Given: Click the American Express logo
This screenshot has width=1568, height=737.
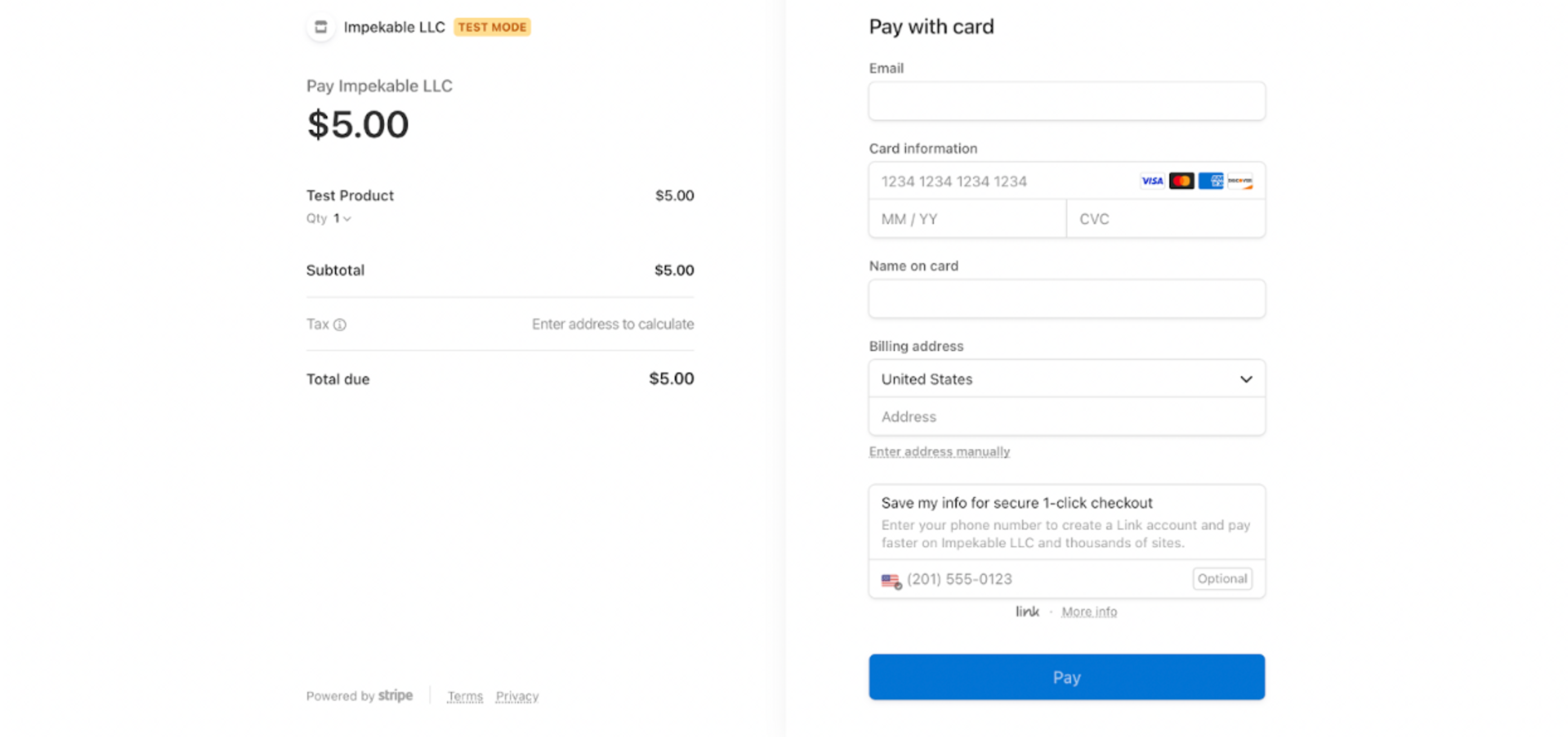Looking at the screenshot, I should 1211,181.
